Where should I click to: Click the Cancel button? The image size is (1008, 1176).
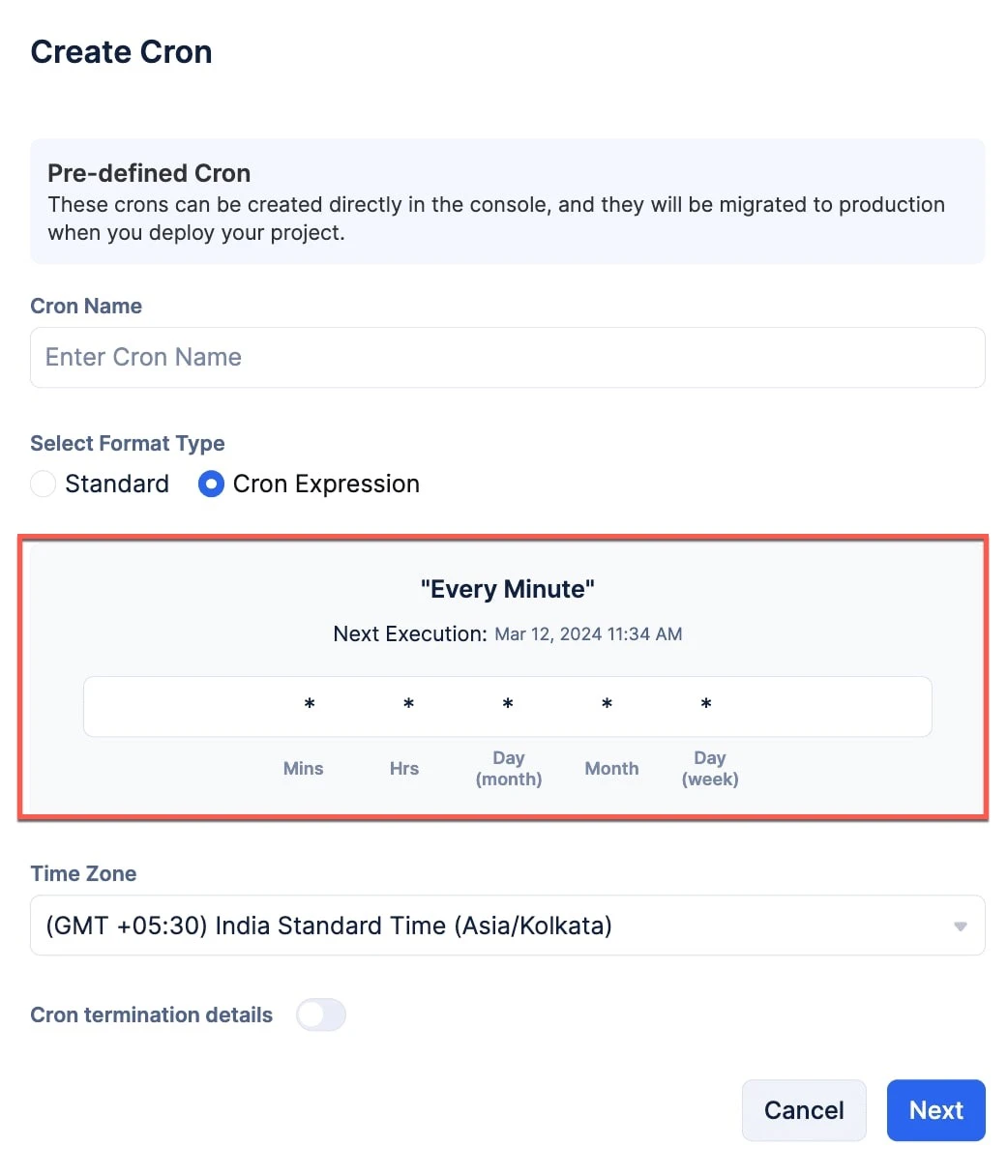[x=804, y=1110]
